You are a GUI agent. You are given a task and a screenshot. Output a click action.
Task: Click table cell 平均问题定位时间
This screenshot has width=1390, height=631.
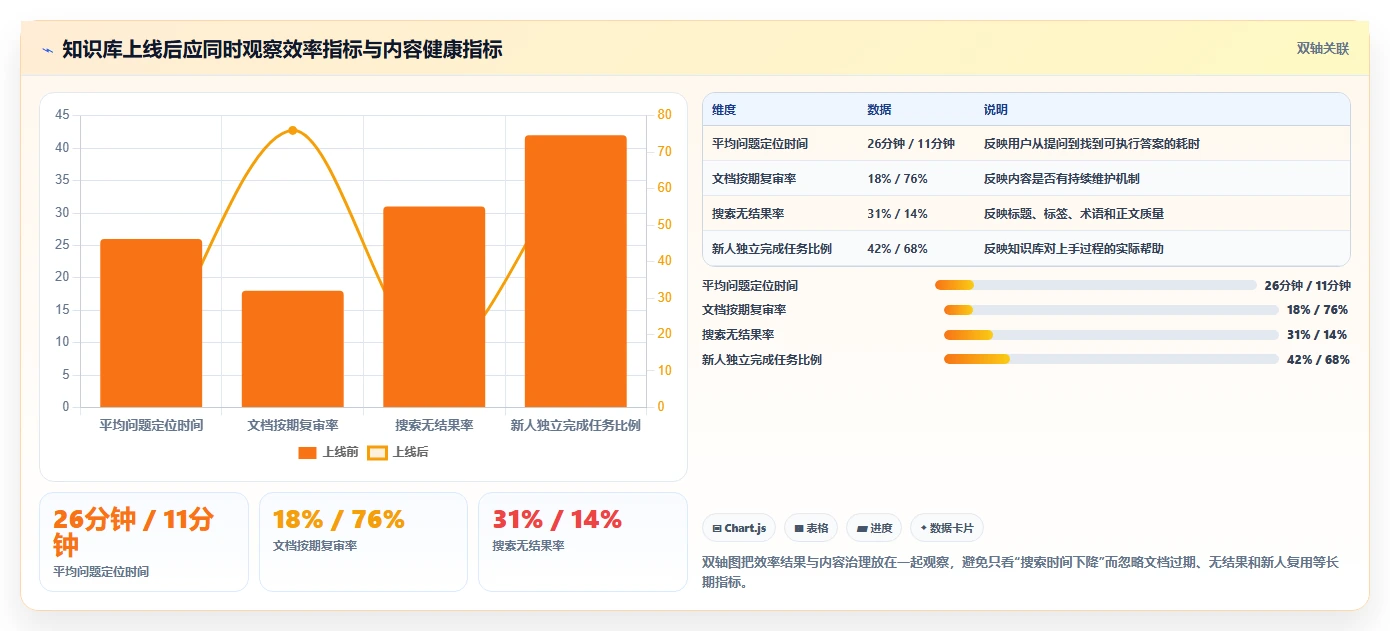point(760,144)
